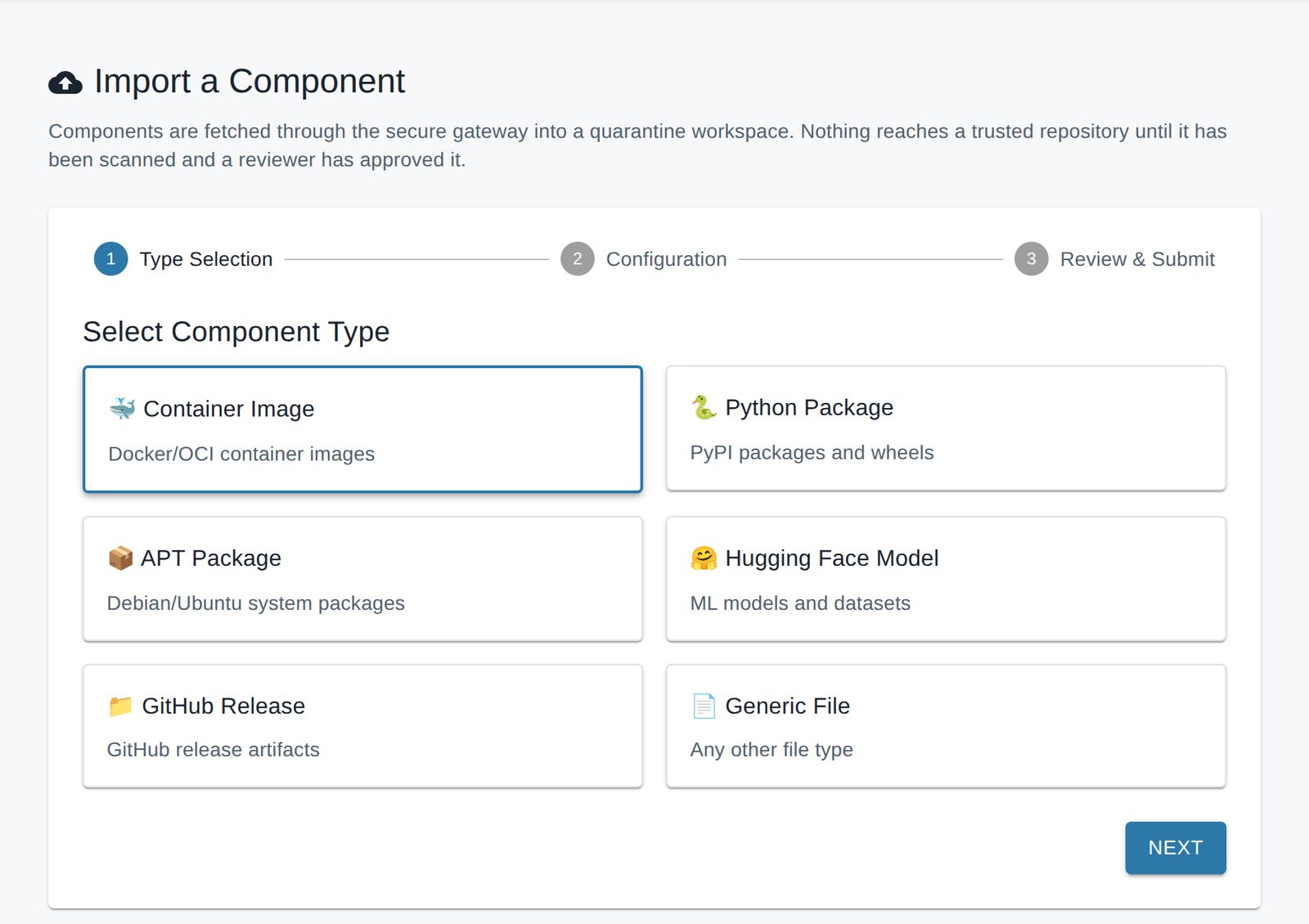Click the NEXT button
Screen dimensions: 1309x924
click(1176, 848)
